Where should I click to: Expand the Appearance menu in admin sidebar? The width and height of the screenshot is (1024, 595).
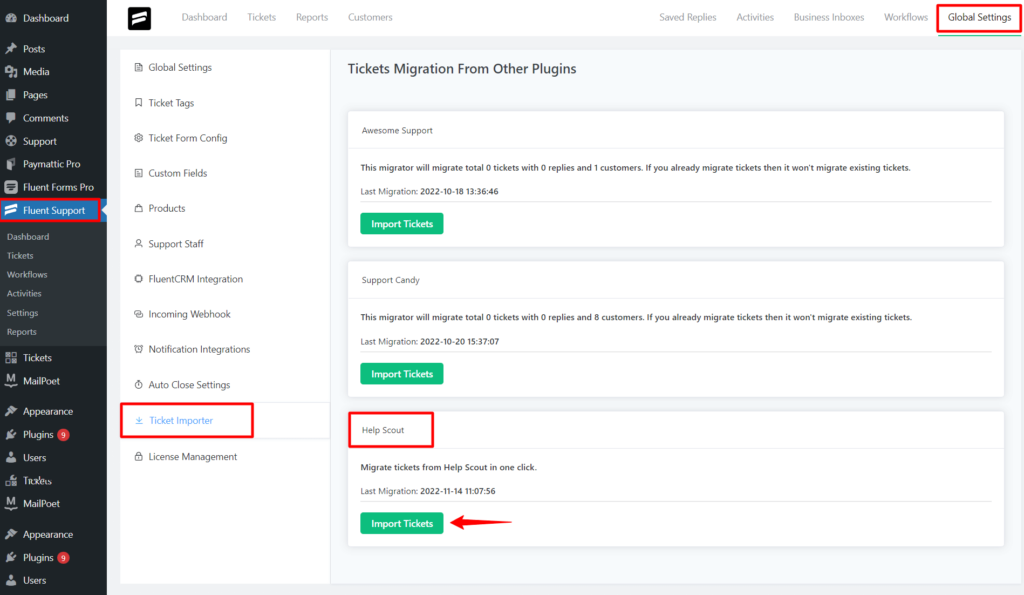tap(47, 410)
